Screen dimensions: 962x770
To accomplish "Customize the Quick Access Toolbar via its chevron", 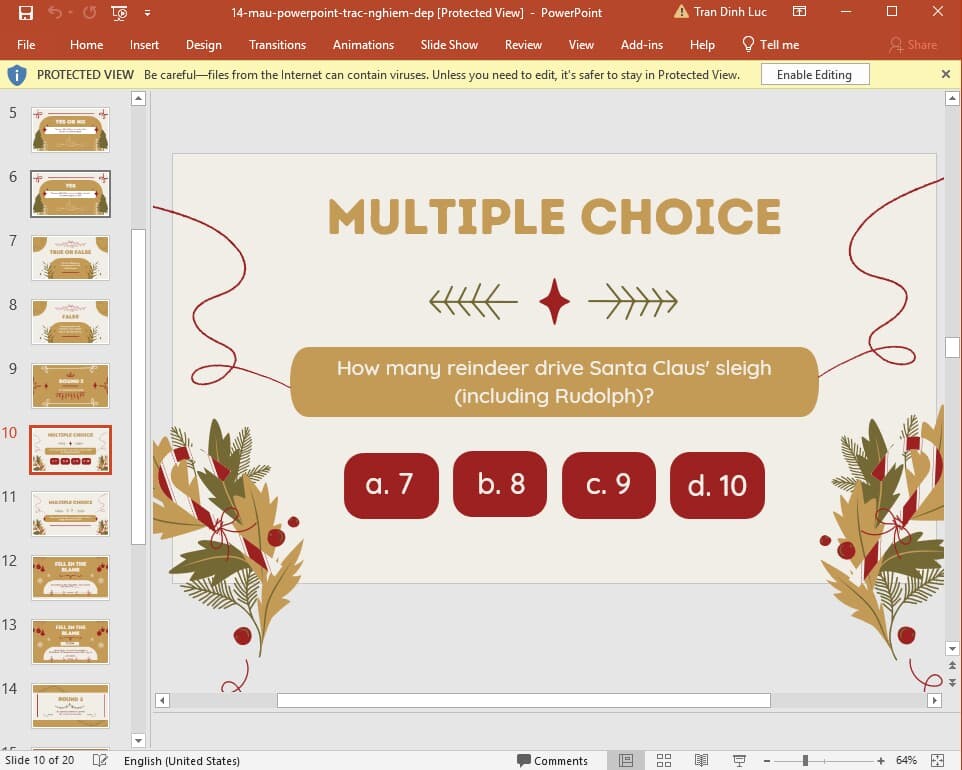I will tap(147, 12).
